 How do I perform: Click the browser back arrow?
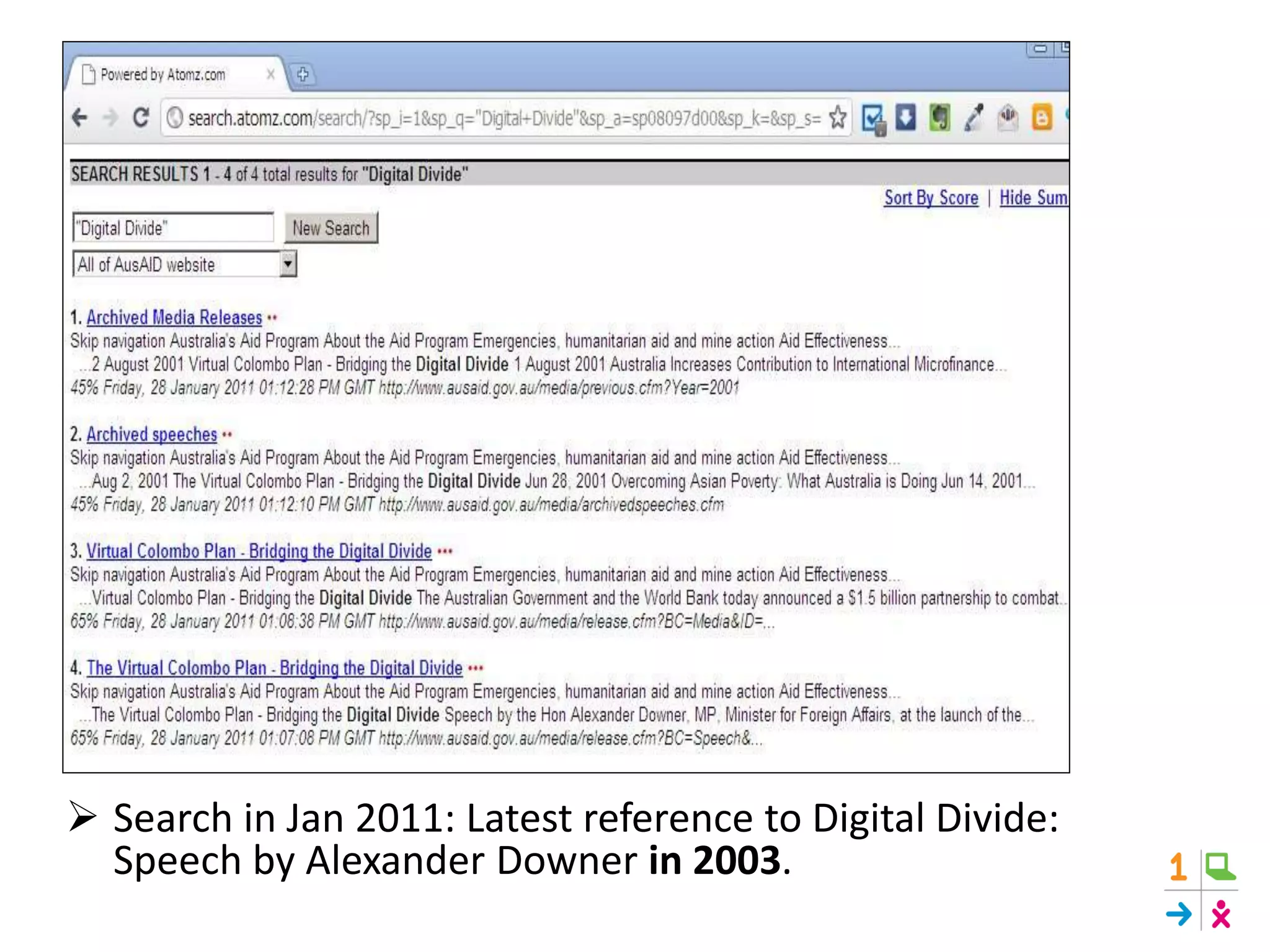[79, 117]
